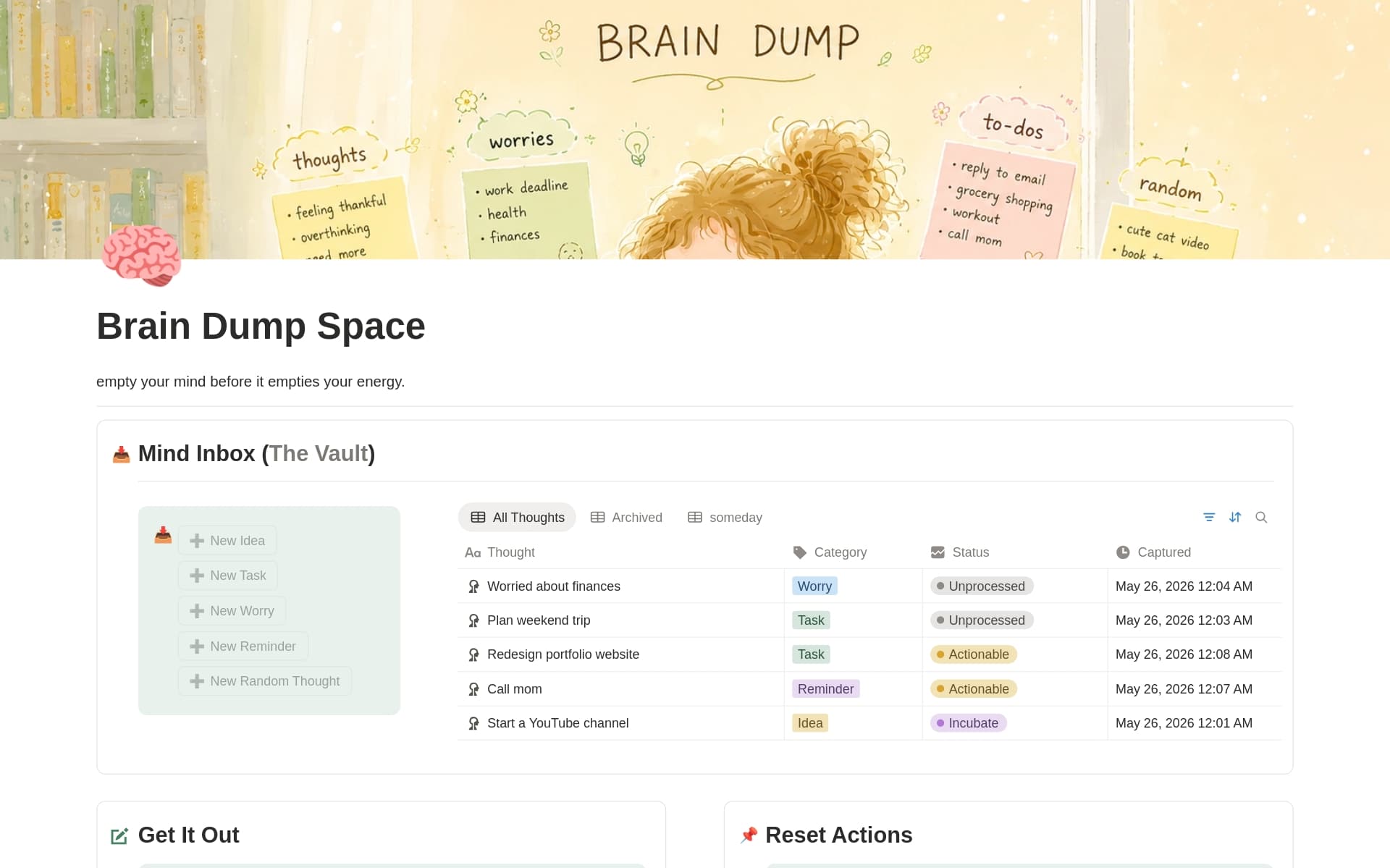Open the Thought column header menu
The image size is (1390, 868).
(620, 552)
